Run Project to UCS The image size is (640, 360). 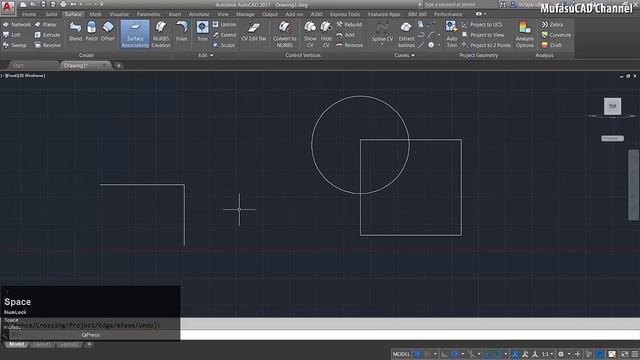tap(482, 24)
